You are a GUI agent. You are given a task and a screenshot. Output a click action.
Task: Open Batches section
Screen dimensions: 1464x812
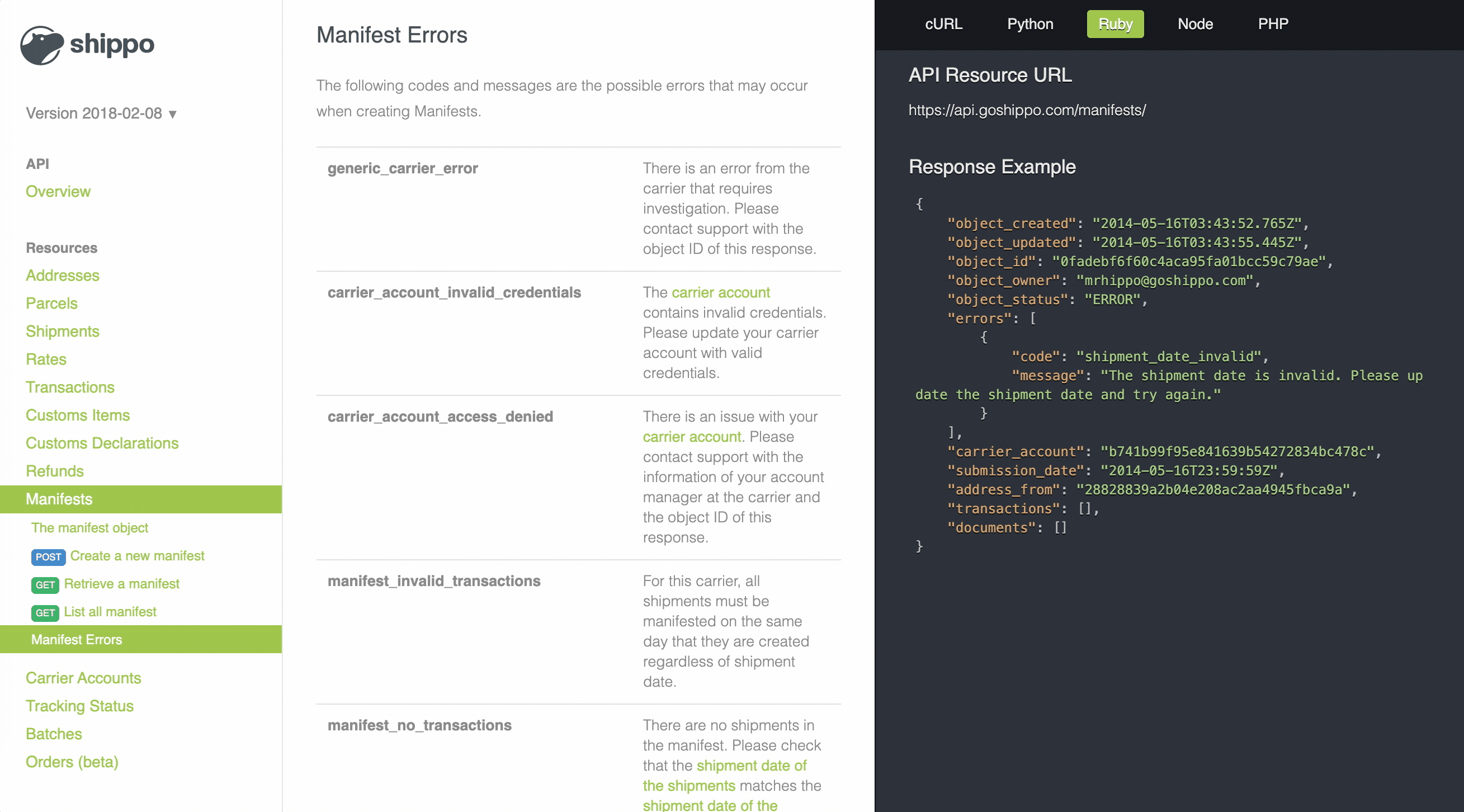[54, 734]
